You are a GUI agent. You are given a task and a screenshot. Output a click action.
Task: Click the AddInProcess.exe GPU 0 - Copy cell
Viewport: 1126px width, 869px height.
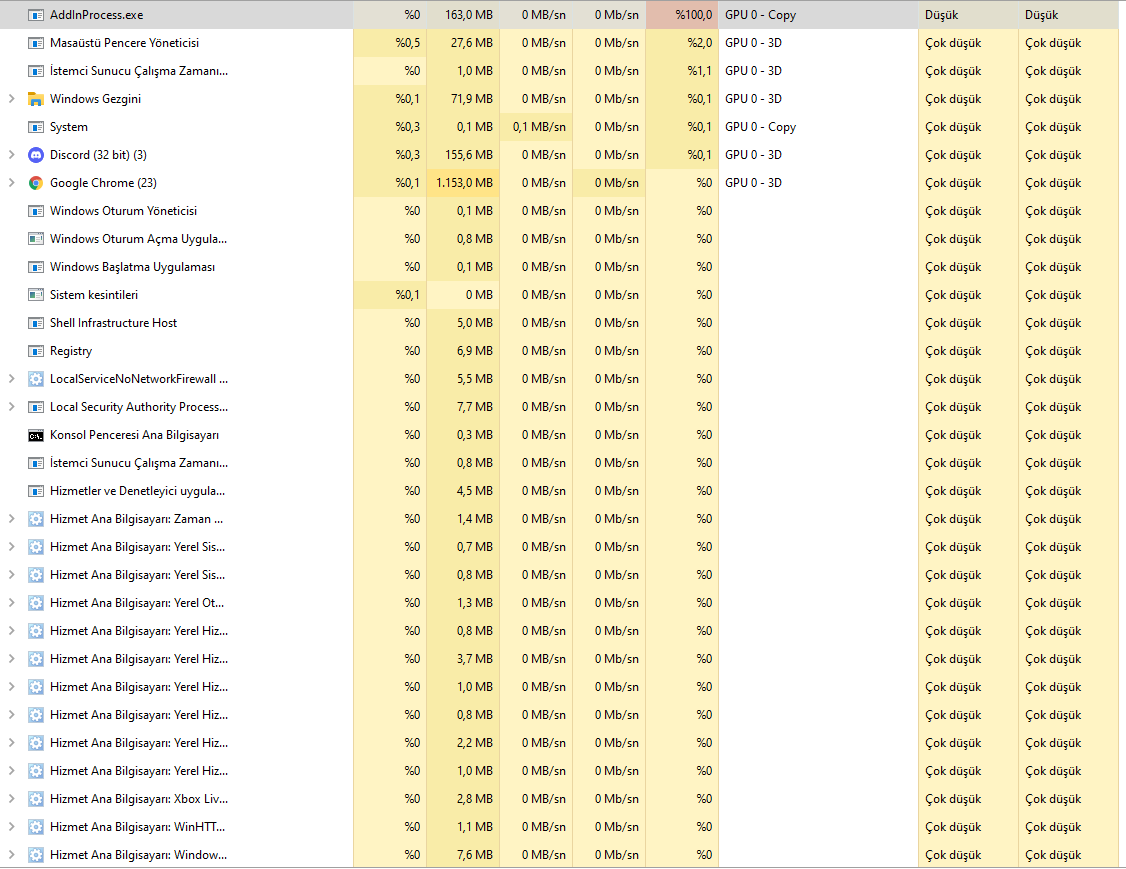[x=815, y=15]
